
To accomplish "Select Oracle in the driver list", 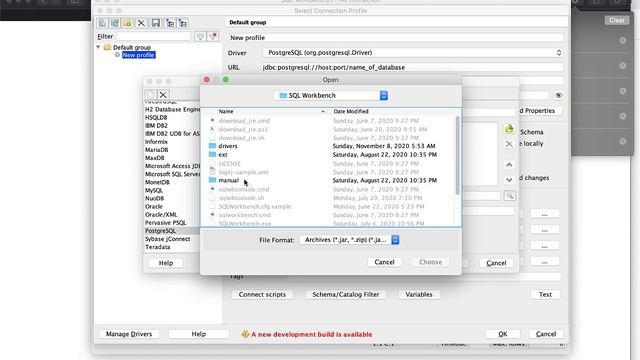I will tap(154, 207).
